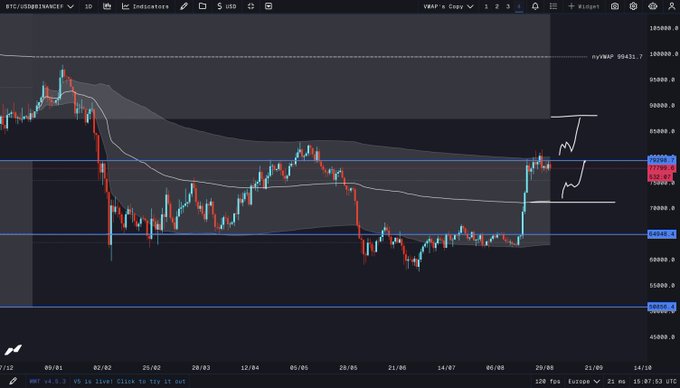This screenshot has height=388, width=680.
Task: Click the 05/05 date axis label
Action: [299, 368]
